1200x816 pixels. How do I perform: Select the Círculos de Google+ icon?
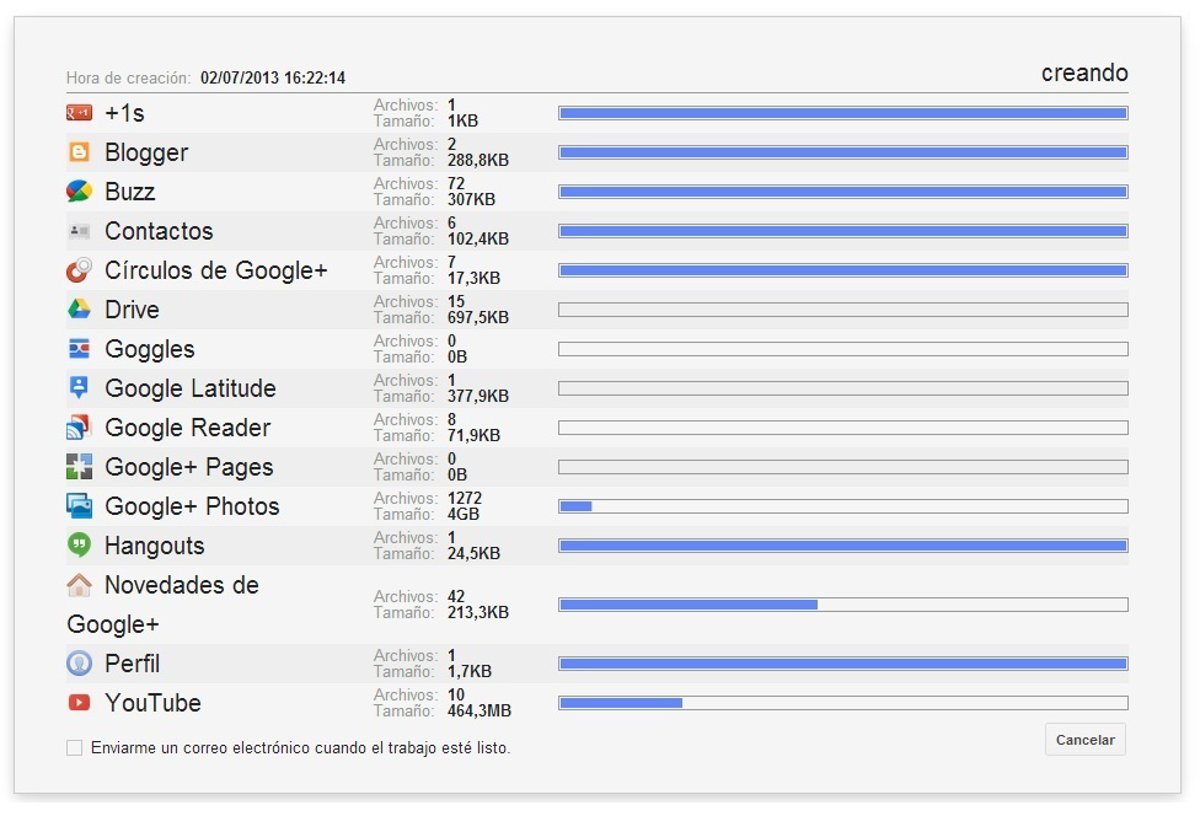[79, 270]
